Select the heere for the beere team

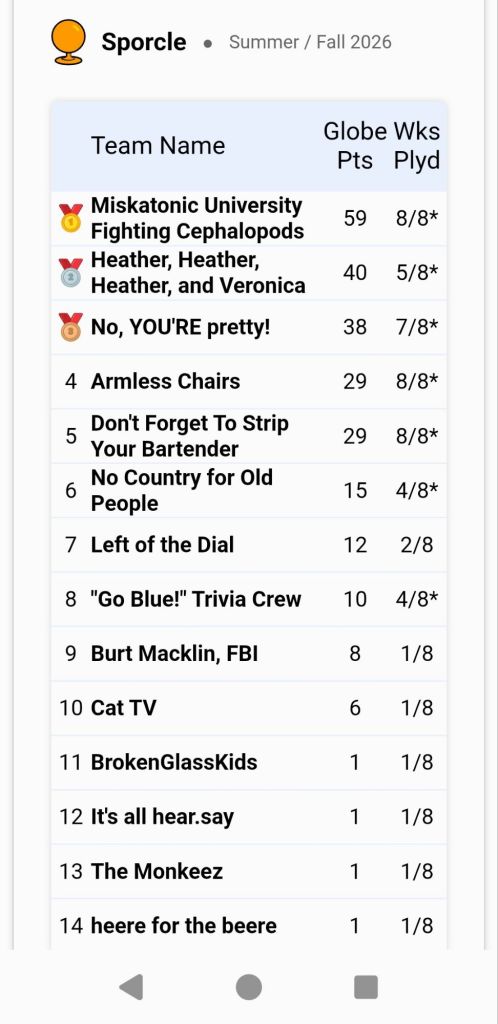183,925
